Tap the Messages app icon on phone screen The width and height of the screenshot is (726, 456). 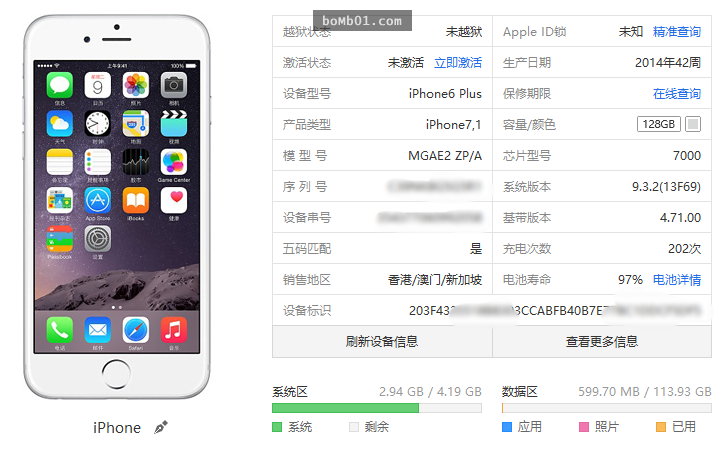(x=60, y=85)
